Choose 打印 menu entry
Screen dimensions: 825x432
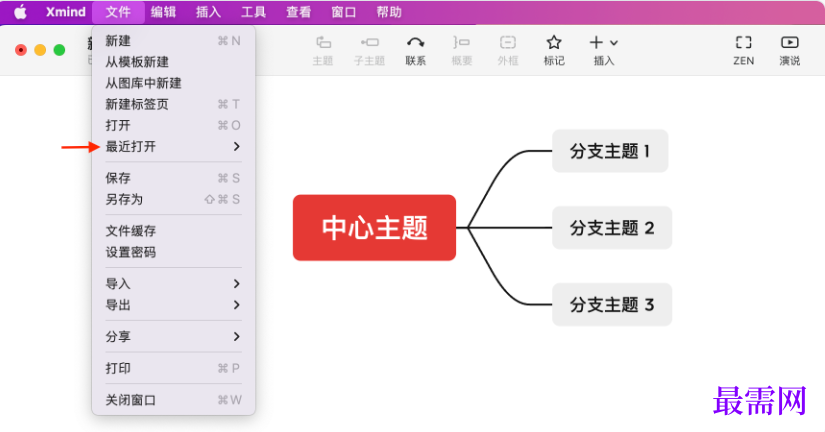click(x=173, y=368)
